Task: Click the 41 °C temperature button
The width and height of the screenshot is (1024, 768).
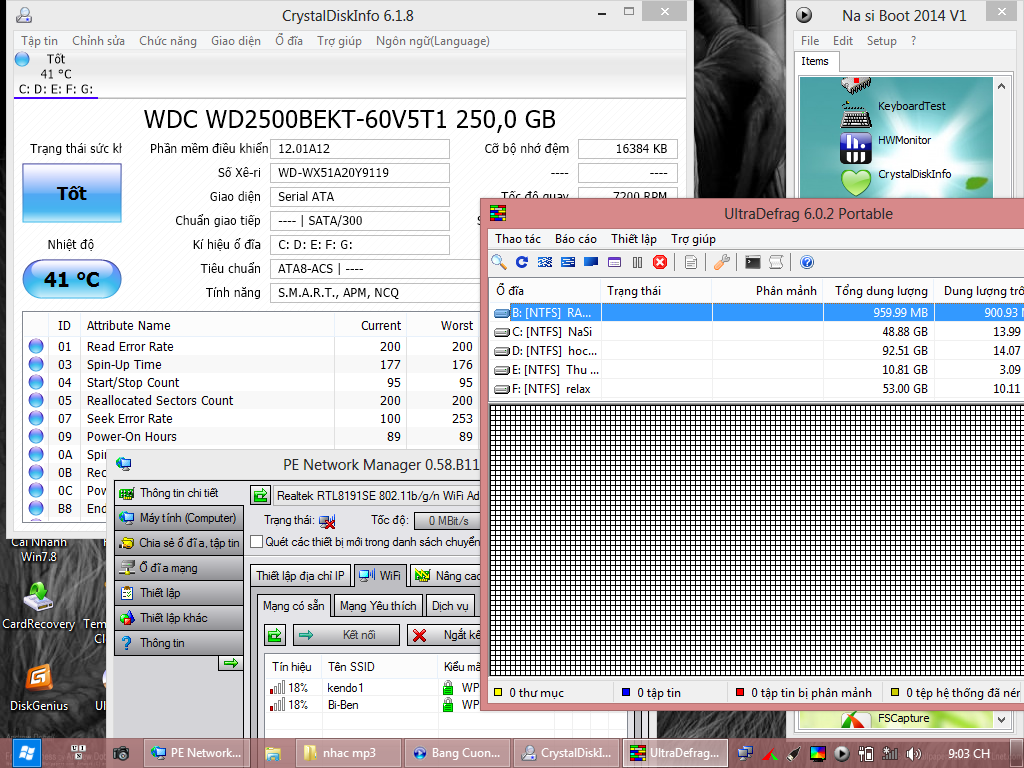Action: tap(72, 280)
